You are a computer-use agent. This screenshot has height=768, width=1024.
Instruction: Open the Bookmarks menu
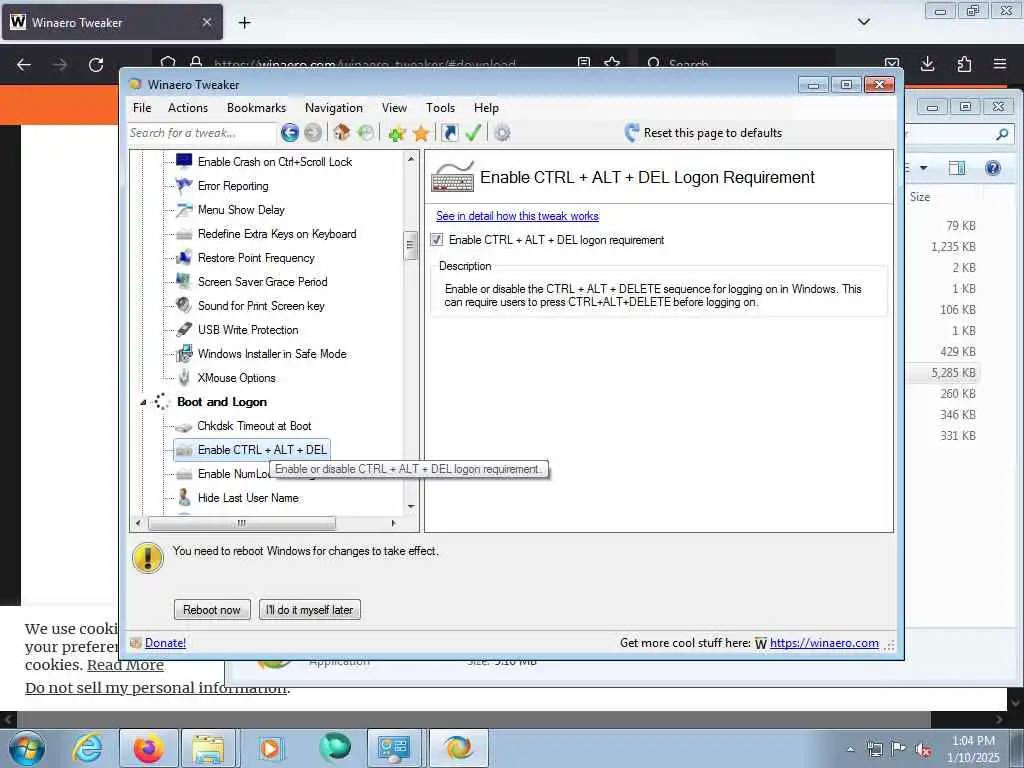coord(256,108)
